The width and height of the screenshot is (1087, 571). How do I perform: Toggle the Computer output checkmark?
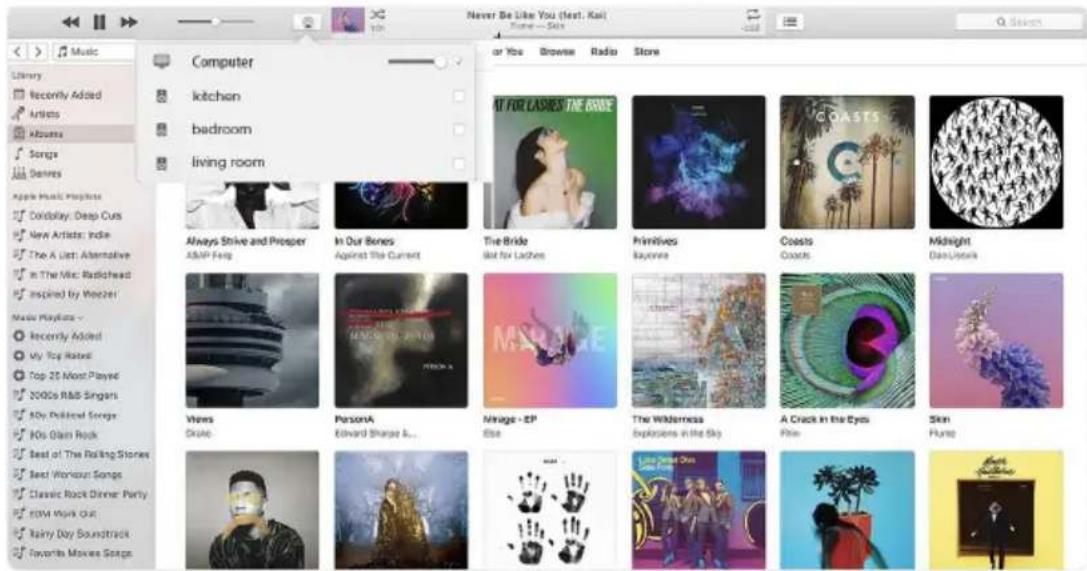458,62
